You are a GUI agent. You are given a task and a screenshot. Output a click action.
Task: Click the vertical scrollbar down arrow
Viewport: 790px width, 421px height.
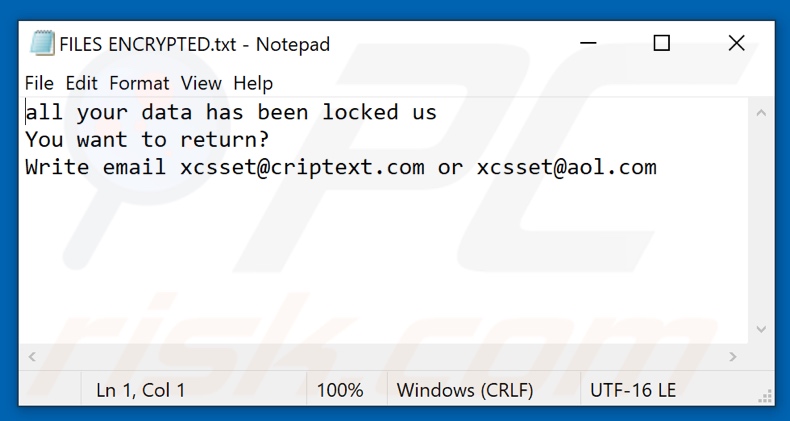pyautogui.click(x=759, y=330)
